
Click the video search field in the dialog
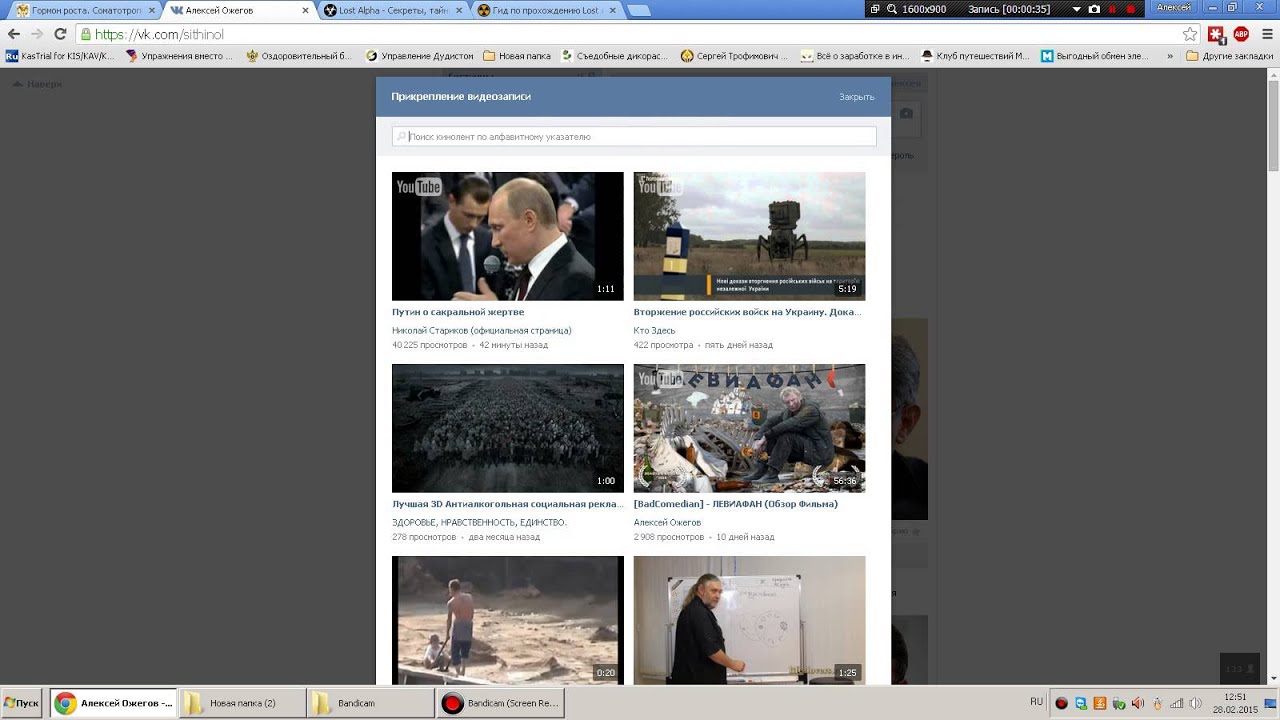click(634, 136)
